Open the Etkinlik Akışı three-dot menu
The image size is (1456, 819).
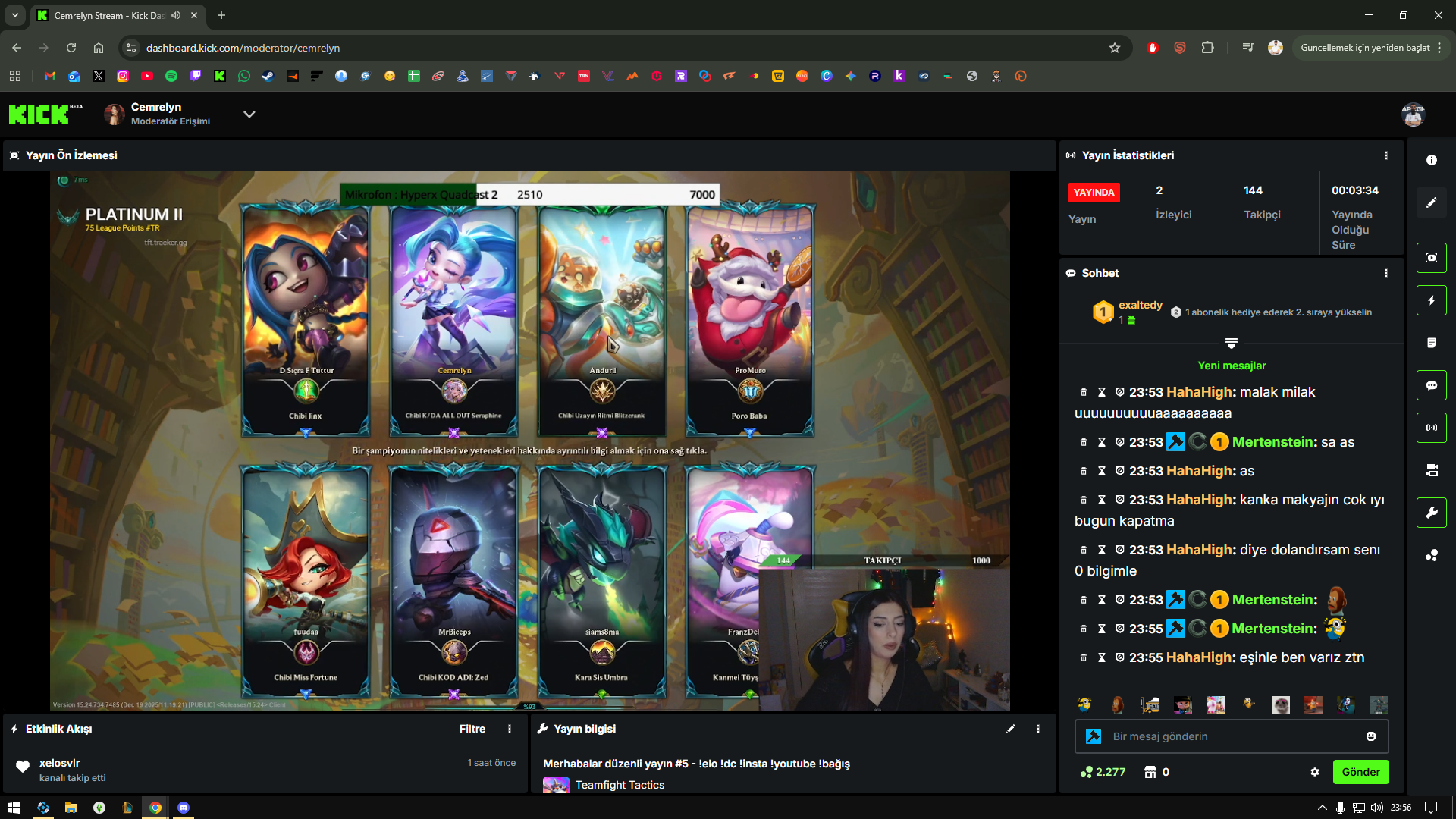510,729
